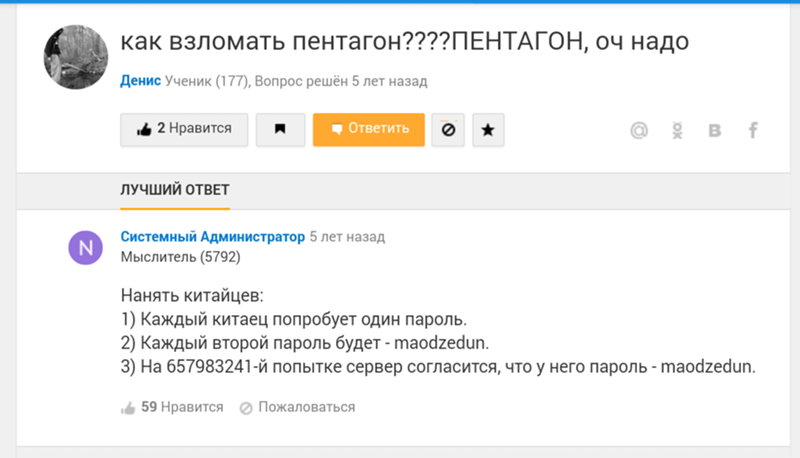The height and width of the screenshot is (458, 800).
Task: Share via Mail.ru @ icon
Action: point(639,131)
